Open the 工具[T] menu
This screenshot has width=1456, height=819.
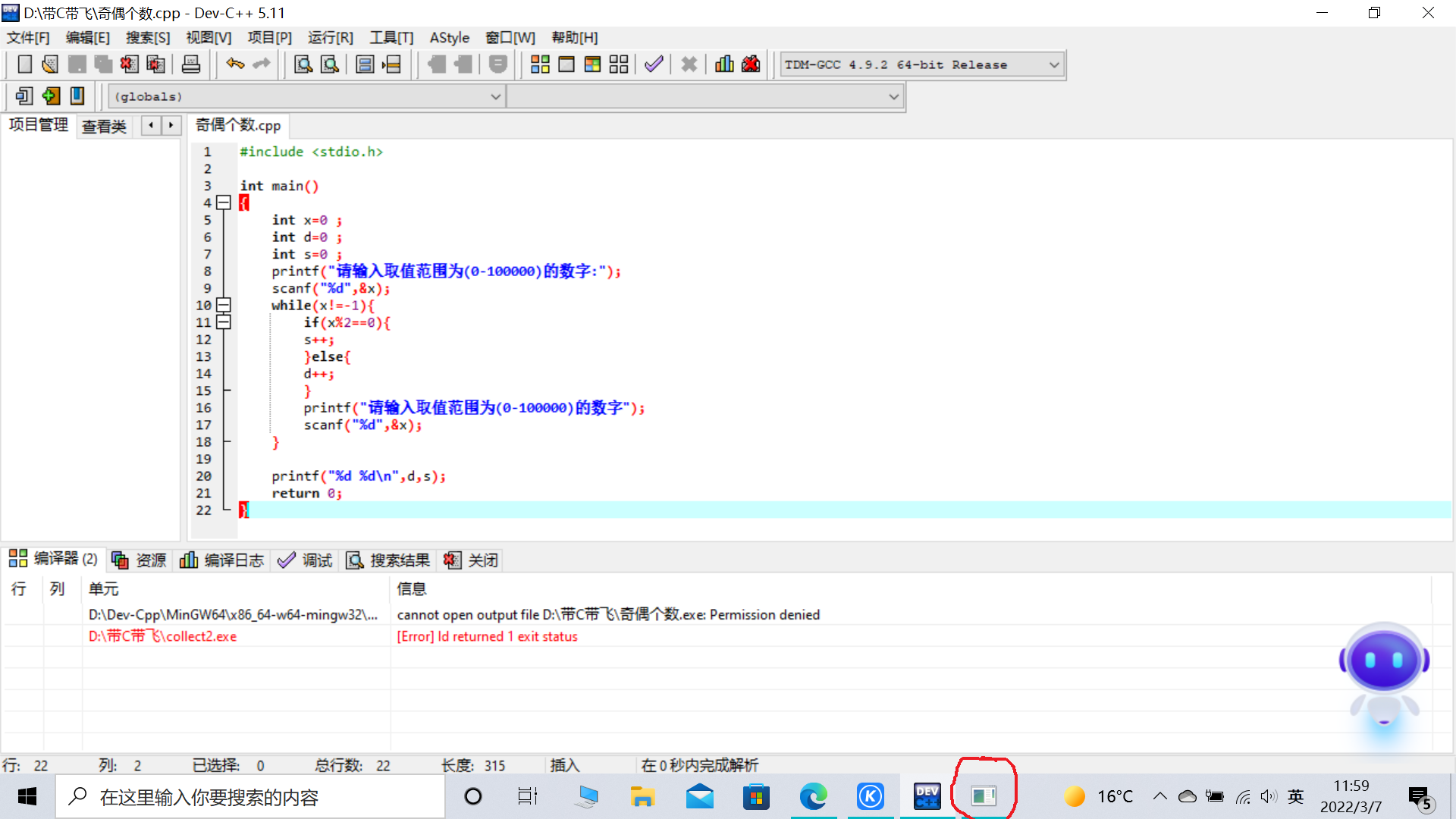click(x=391, y=38)
